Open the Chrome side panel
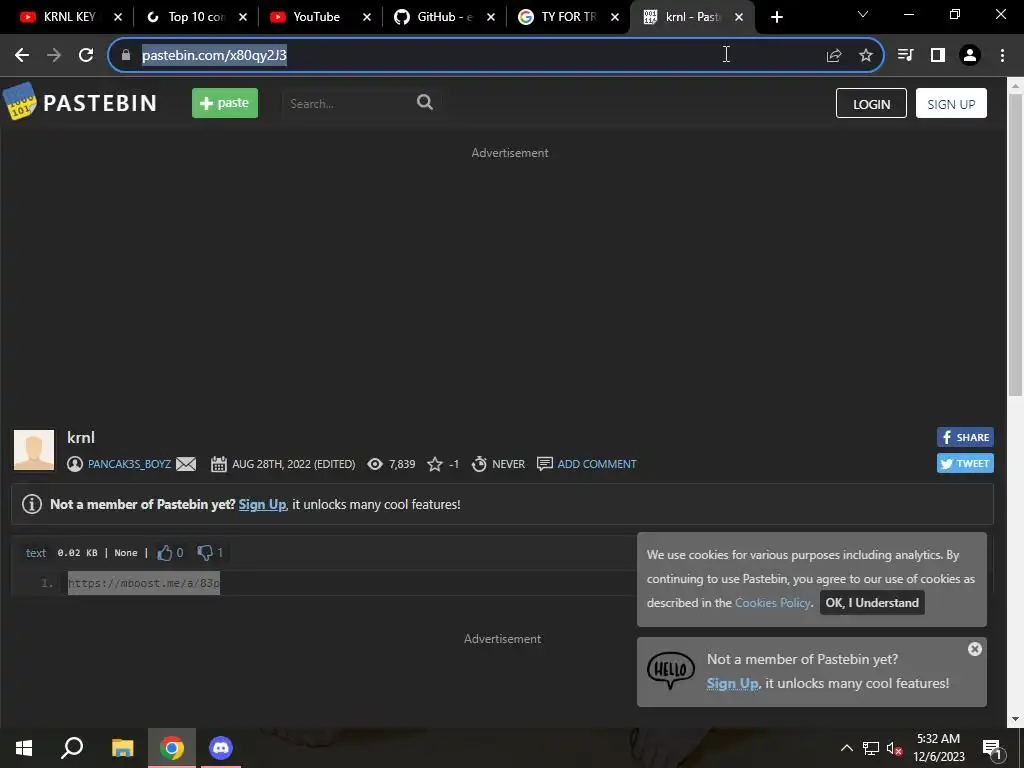The width and height of the screenshot is (1024, 768). (938, 55)
